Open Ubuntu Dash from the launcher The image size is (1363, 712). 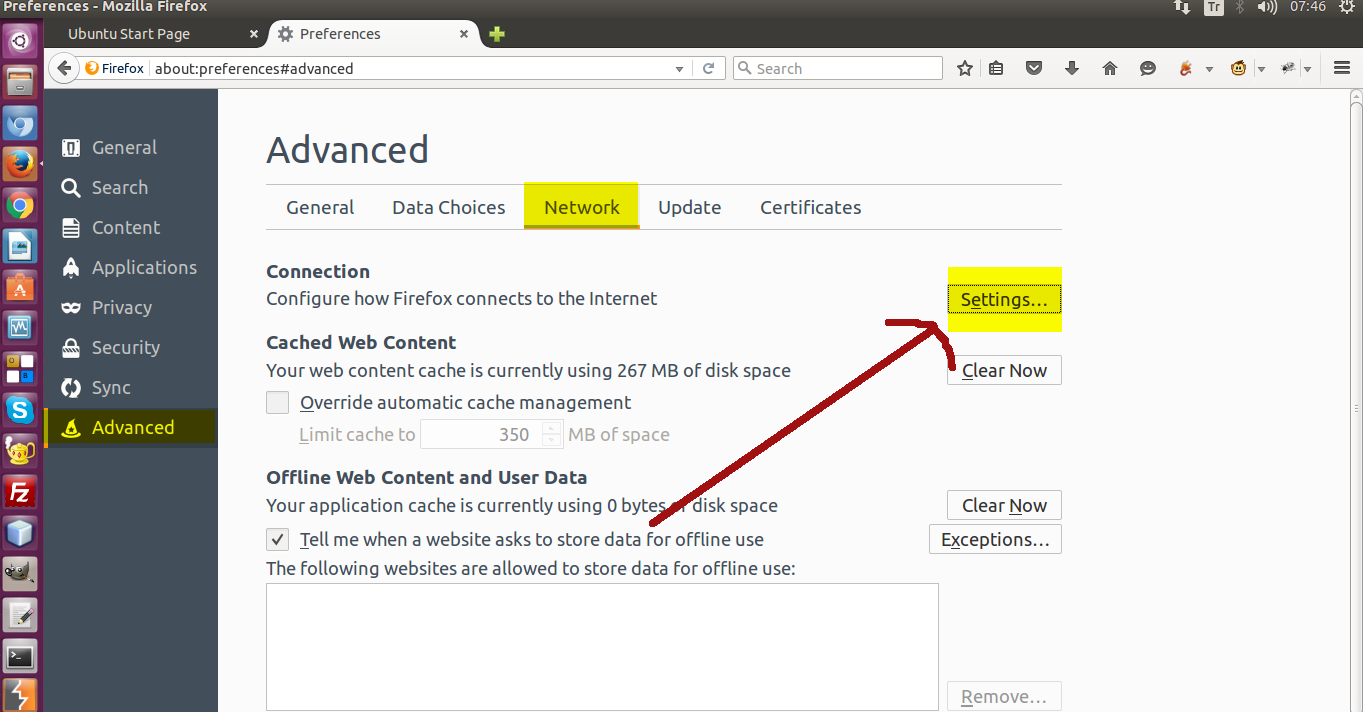pos(21,42)
